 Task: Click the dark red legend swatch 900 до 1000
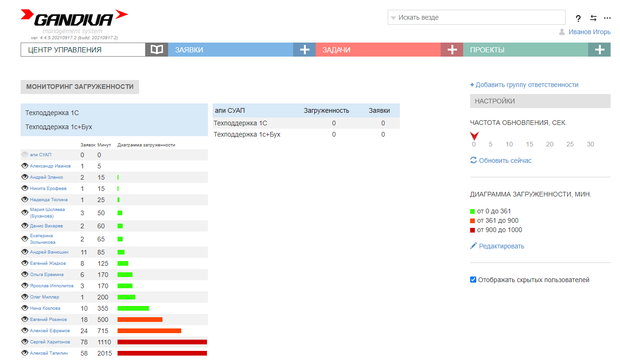point(472,230)
